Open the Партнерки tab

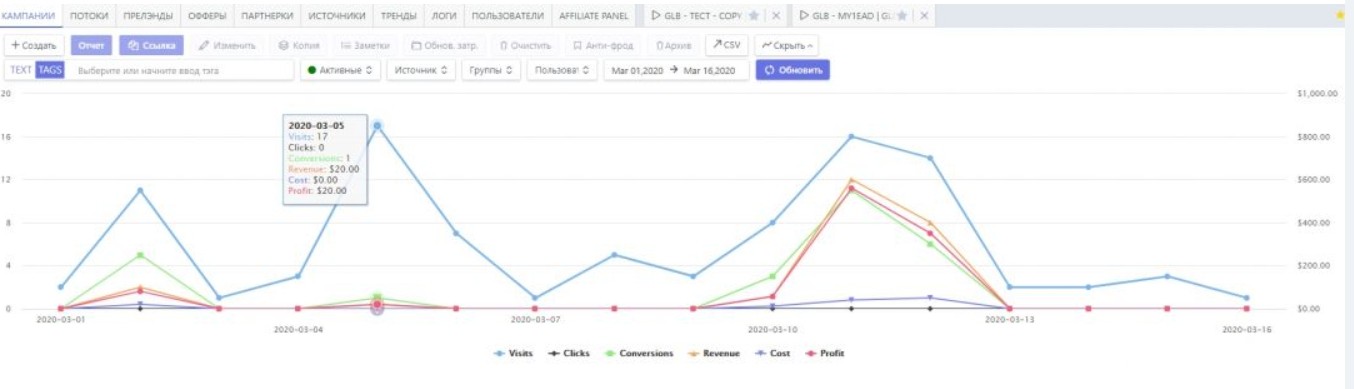point(267,16)
